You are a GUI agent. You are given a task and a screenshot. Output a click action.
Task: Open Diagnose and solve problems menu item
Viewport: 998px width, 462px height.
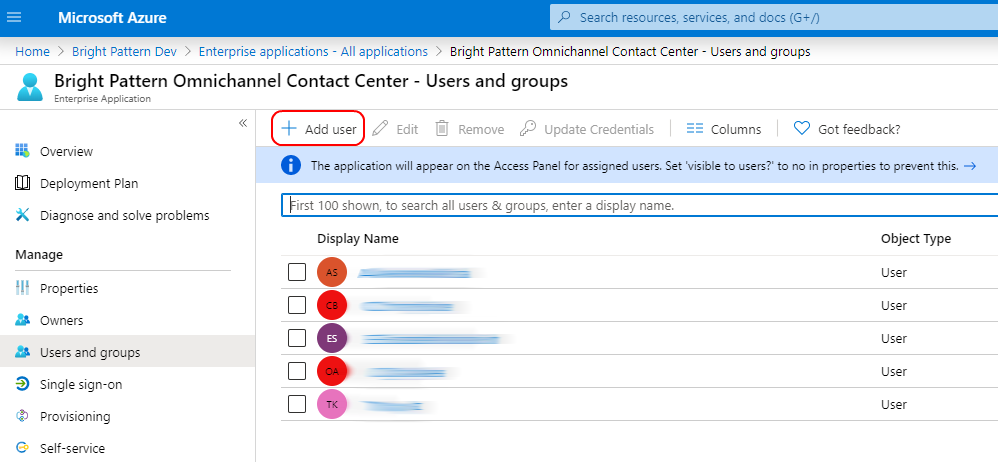pos(127,216)
